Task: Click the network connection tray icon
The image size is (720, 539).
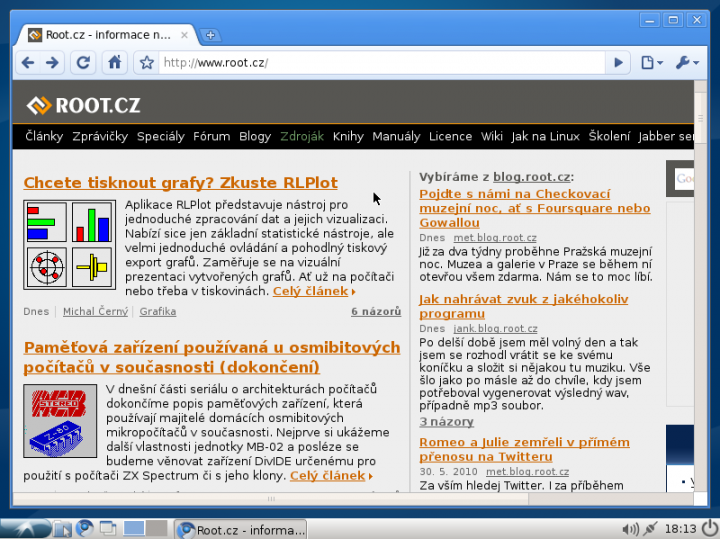Action: pos(650,529)
